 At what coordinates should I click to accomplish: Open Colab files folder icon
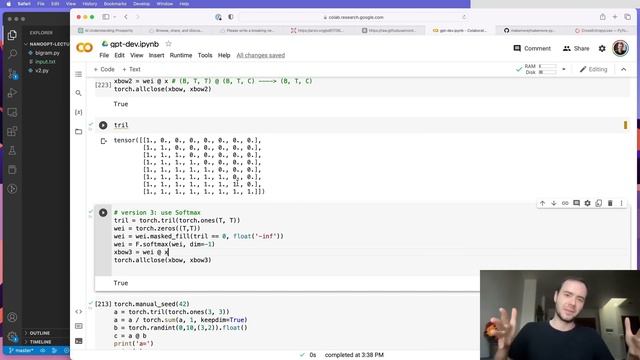pos(78,131)
